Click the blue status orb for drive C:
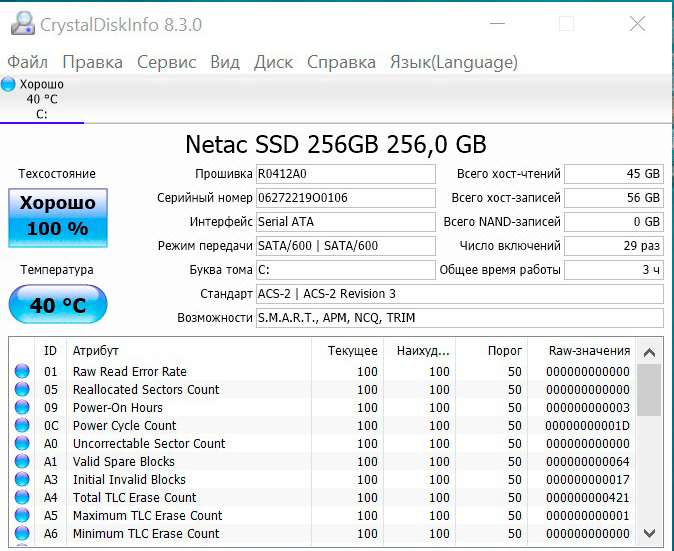This screenshot has height=551, width=674. [9, 84]
